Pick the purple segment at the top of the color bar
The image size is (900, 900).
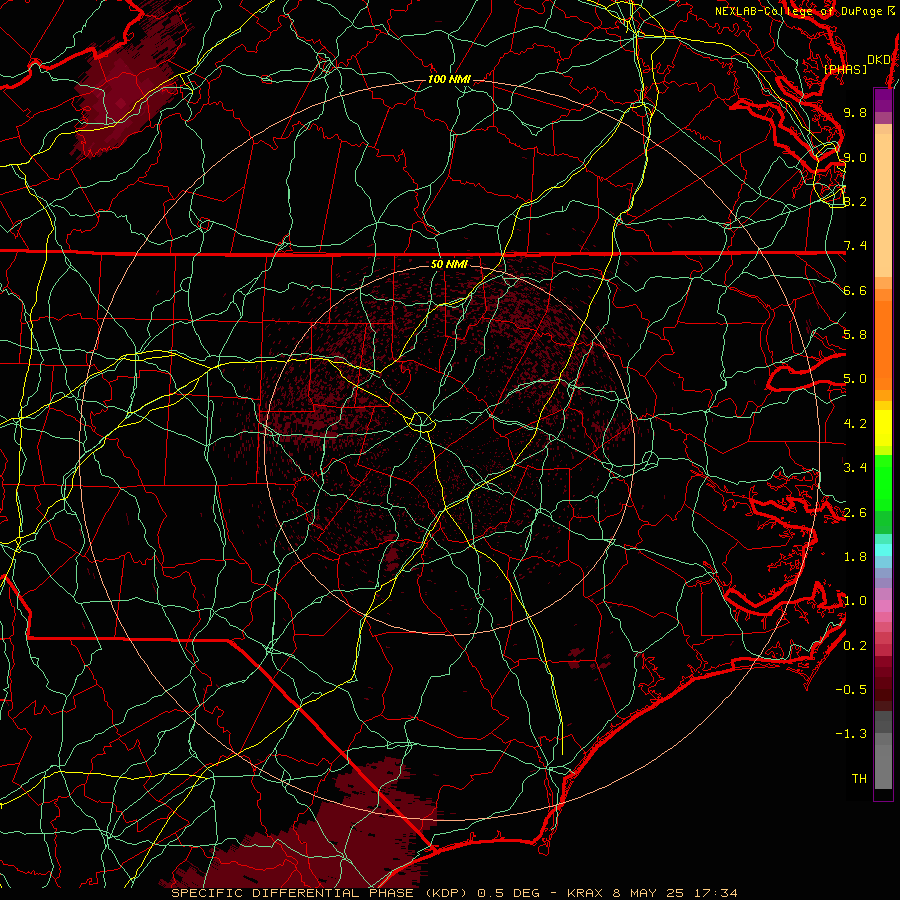coord(883,100)
